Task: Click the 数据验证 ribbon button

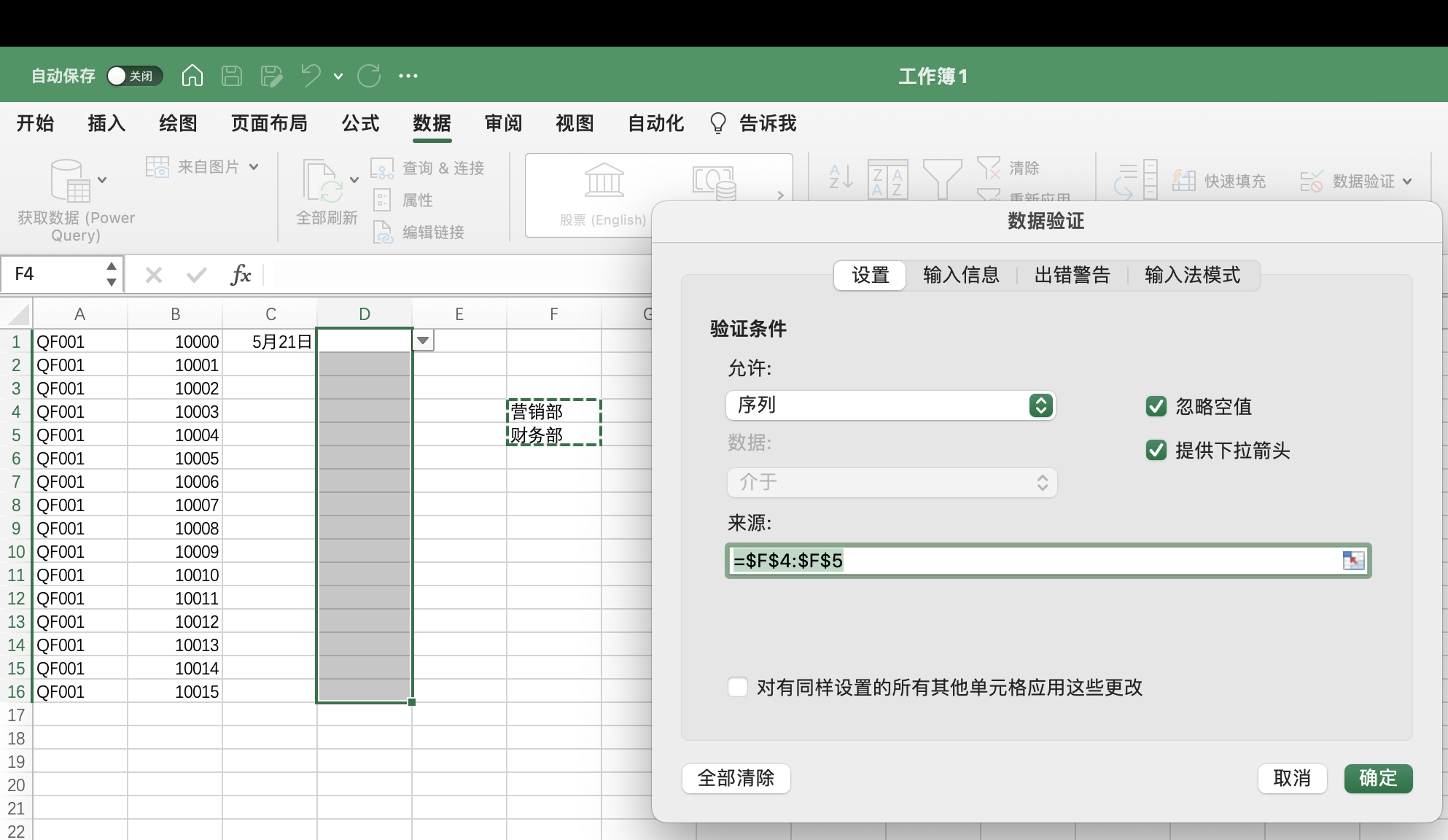Action: click(x=1347, y=181)
